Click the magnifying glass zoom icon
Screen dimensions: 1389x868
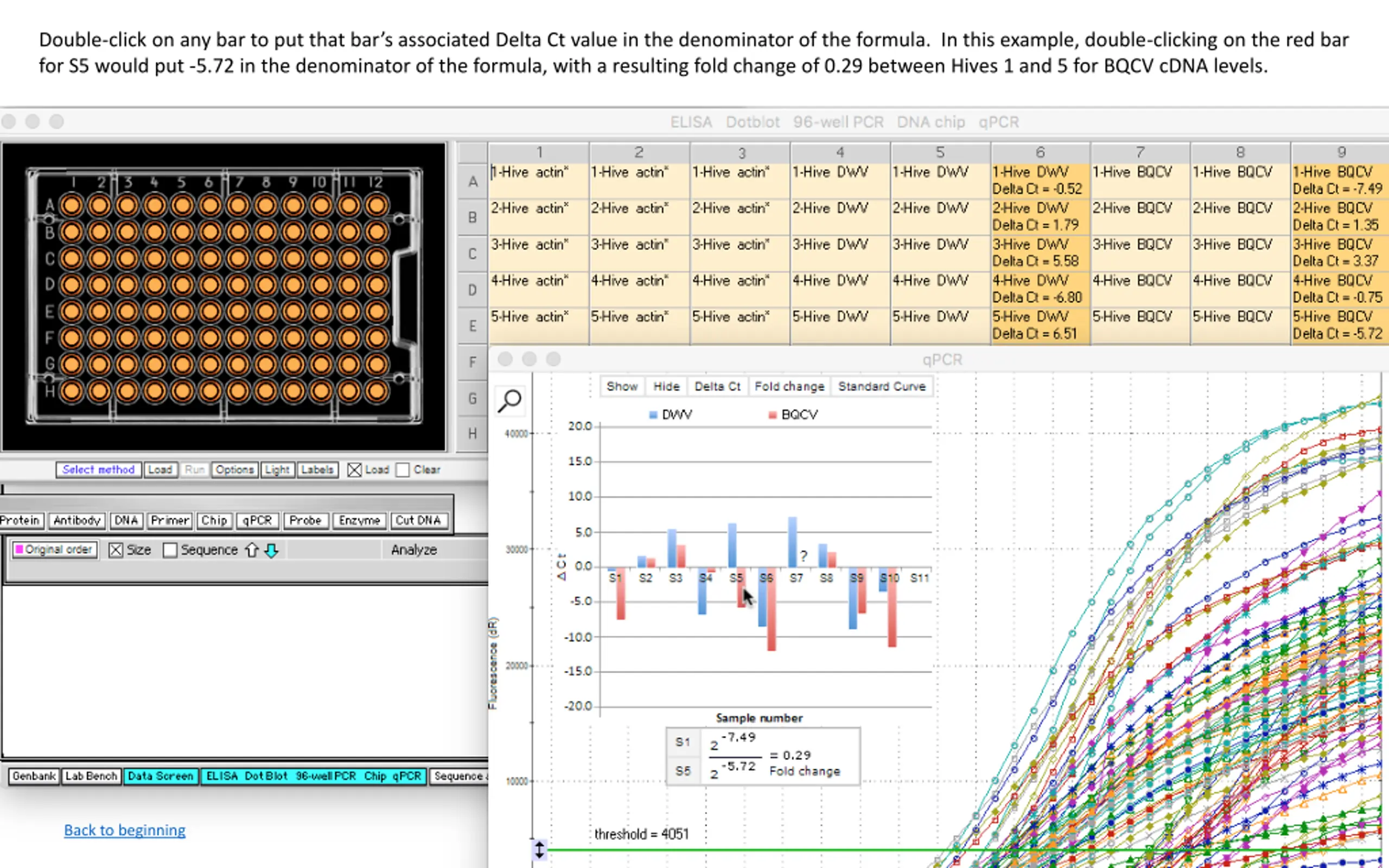pos(509,400)
